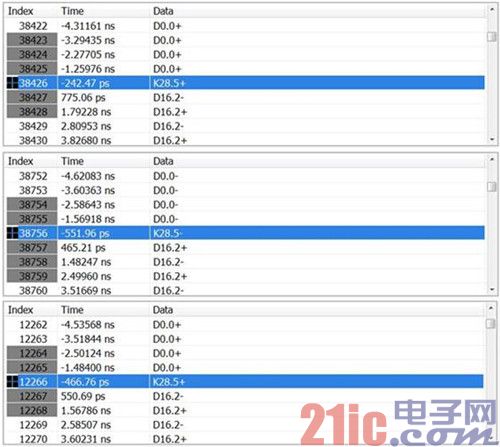The width and height of the screenshot is (500, 447).
Task: Select the row with index 38427
Action: (245, 97)
